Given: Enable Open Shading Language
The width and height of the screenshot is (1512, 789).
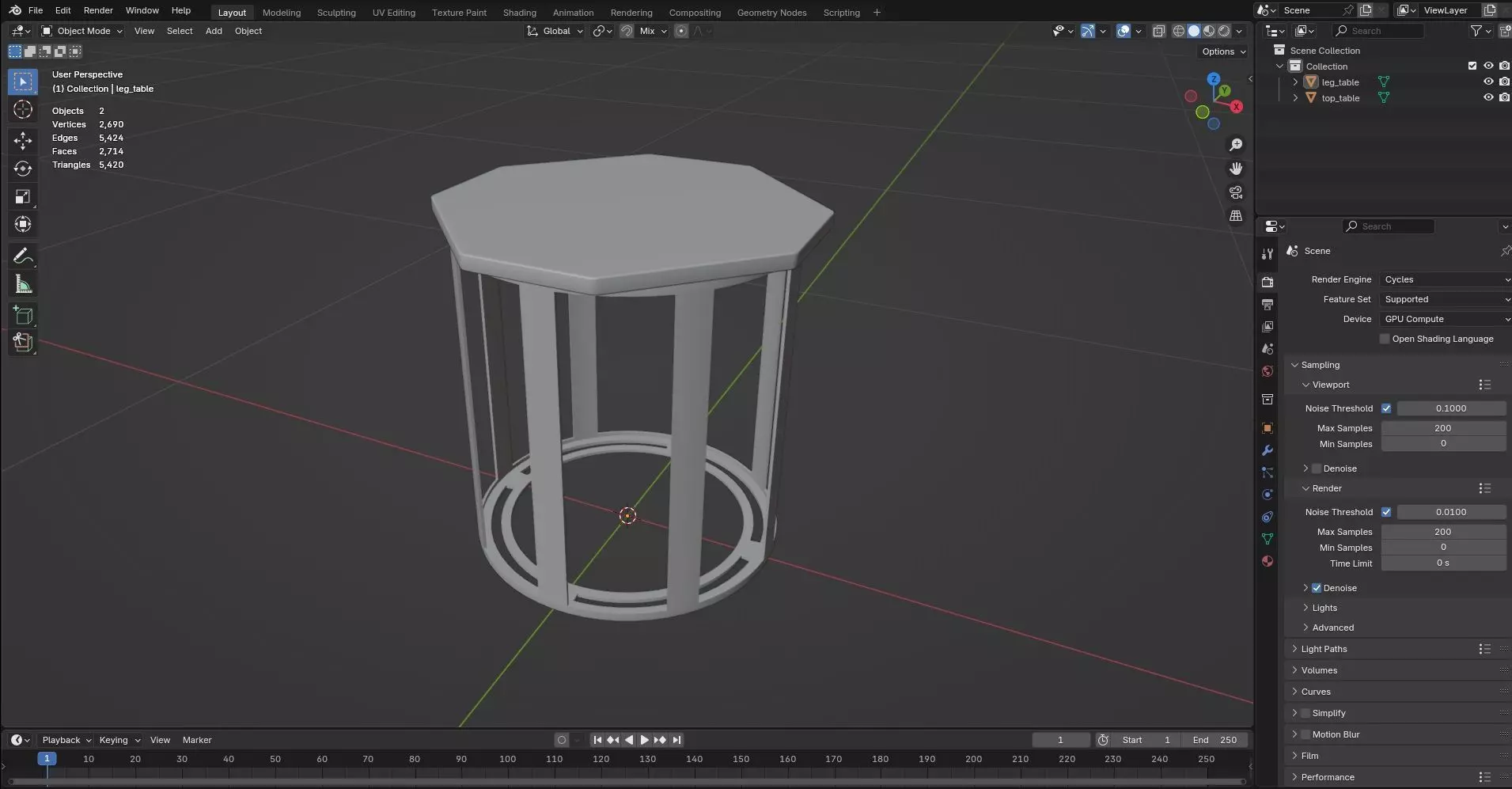Looking at the screenshot, I should (1385, 339).
